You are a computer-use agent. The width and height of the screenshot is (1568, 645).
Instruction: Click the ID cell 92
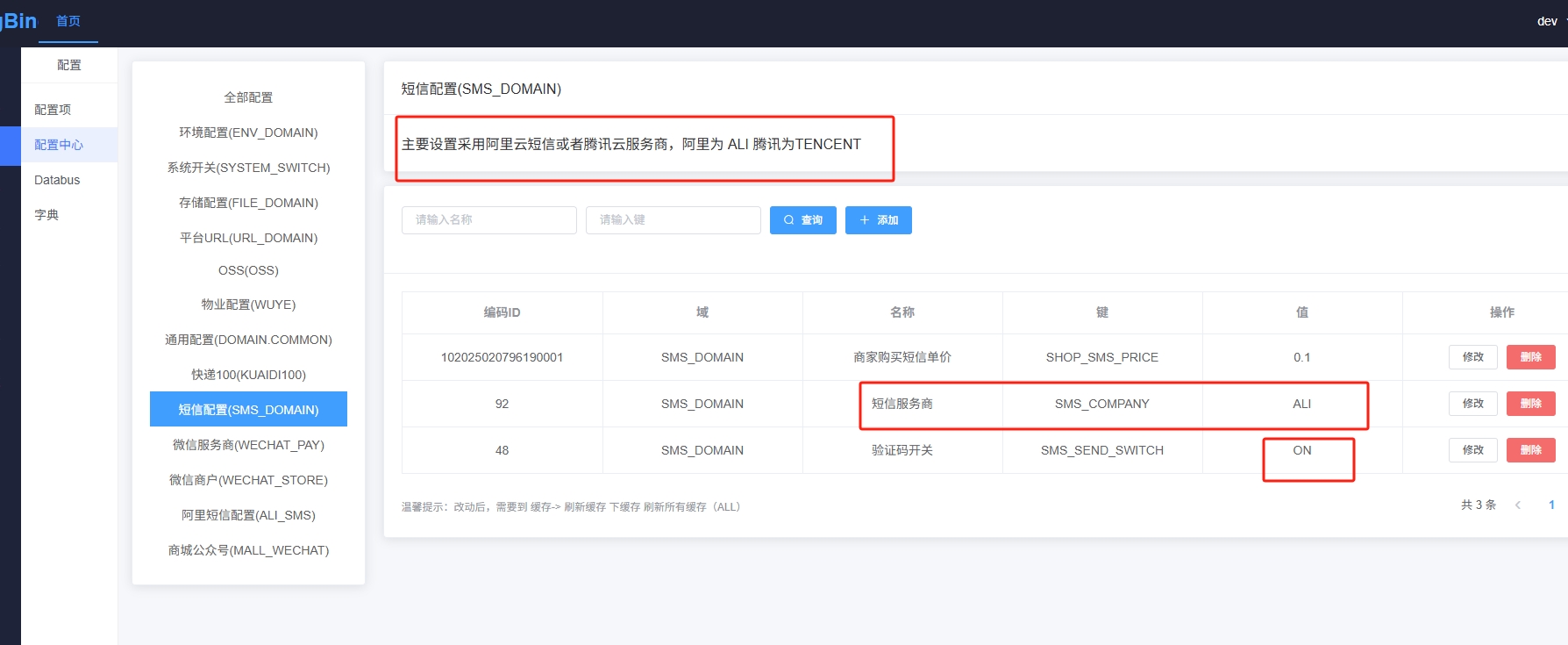coord(502,404)
